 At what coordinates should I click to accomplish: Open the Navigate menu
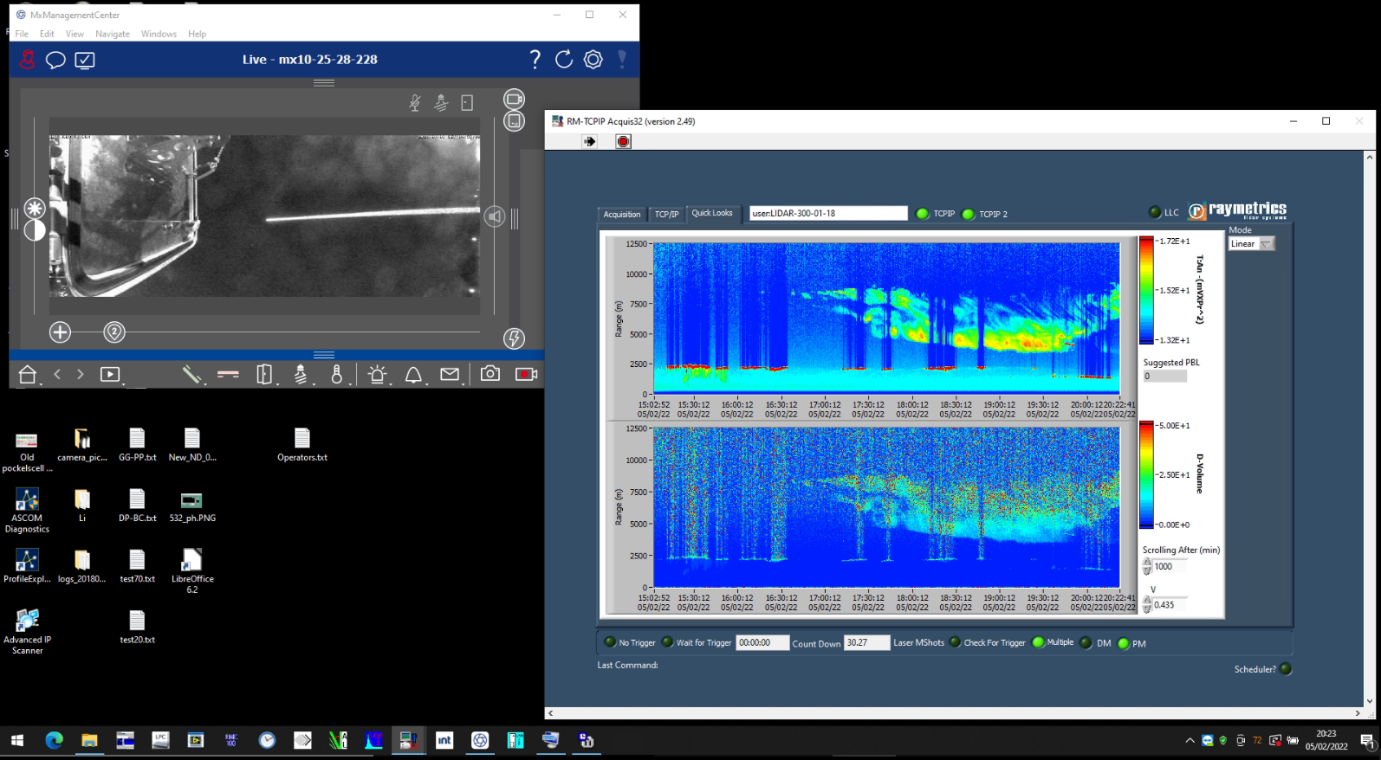coord(112,34)
